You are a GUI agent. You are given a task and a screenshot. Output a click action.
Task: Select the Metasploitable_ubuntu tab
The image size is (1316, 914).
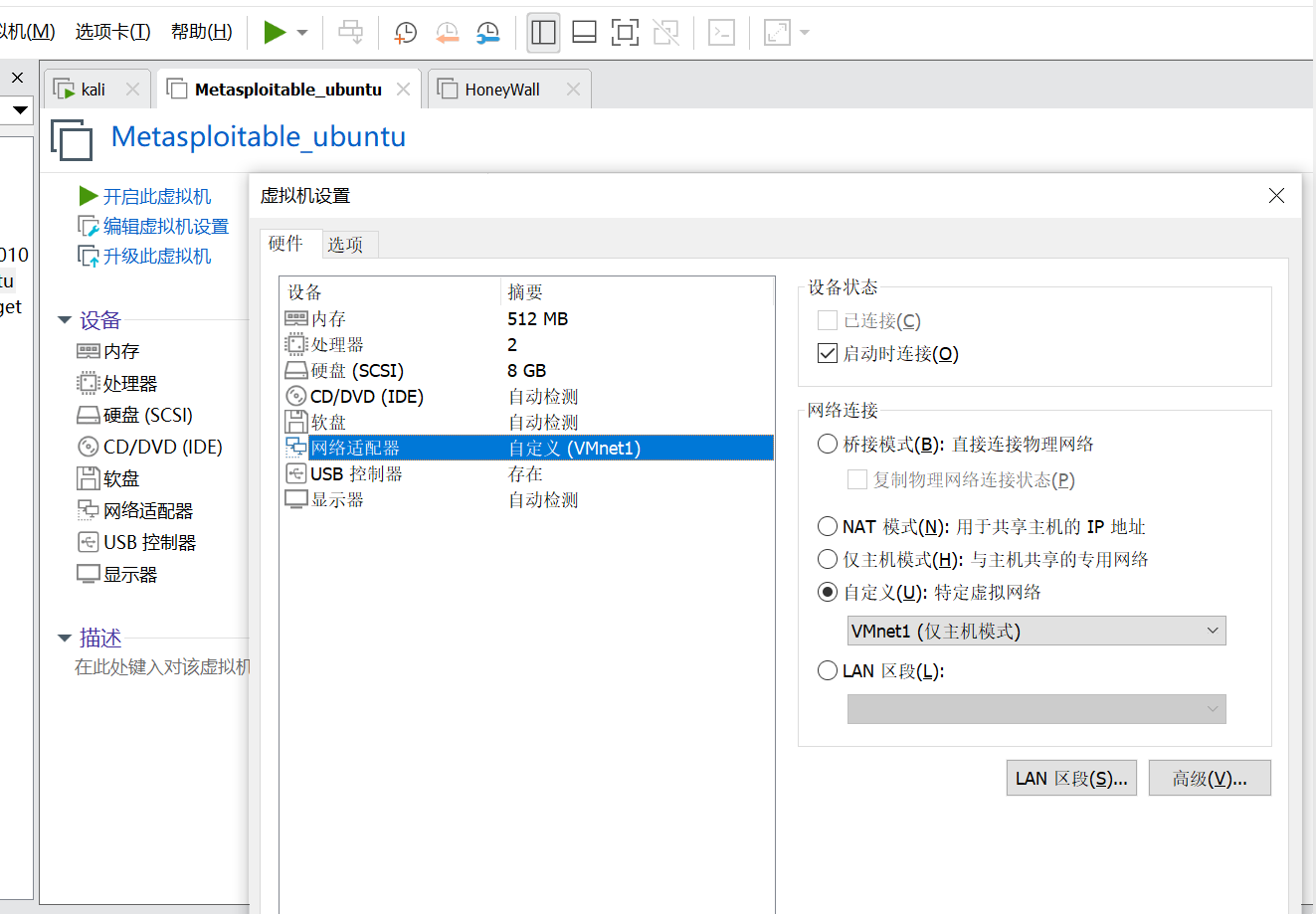click(x=289, y=90)
